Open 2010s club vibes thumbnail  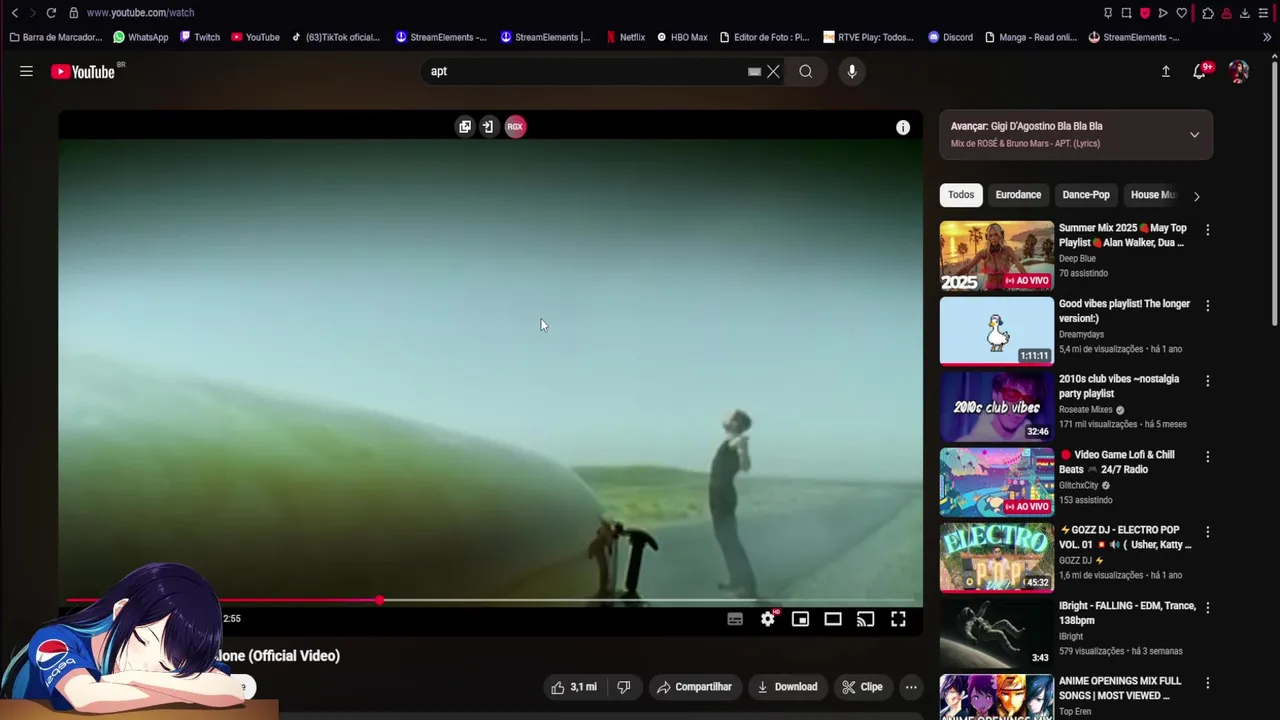pyautogui.click(x=997, y=407)
